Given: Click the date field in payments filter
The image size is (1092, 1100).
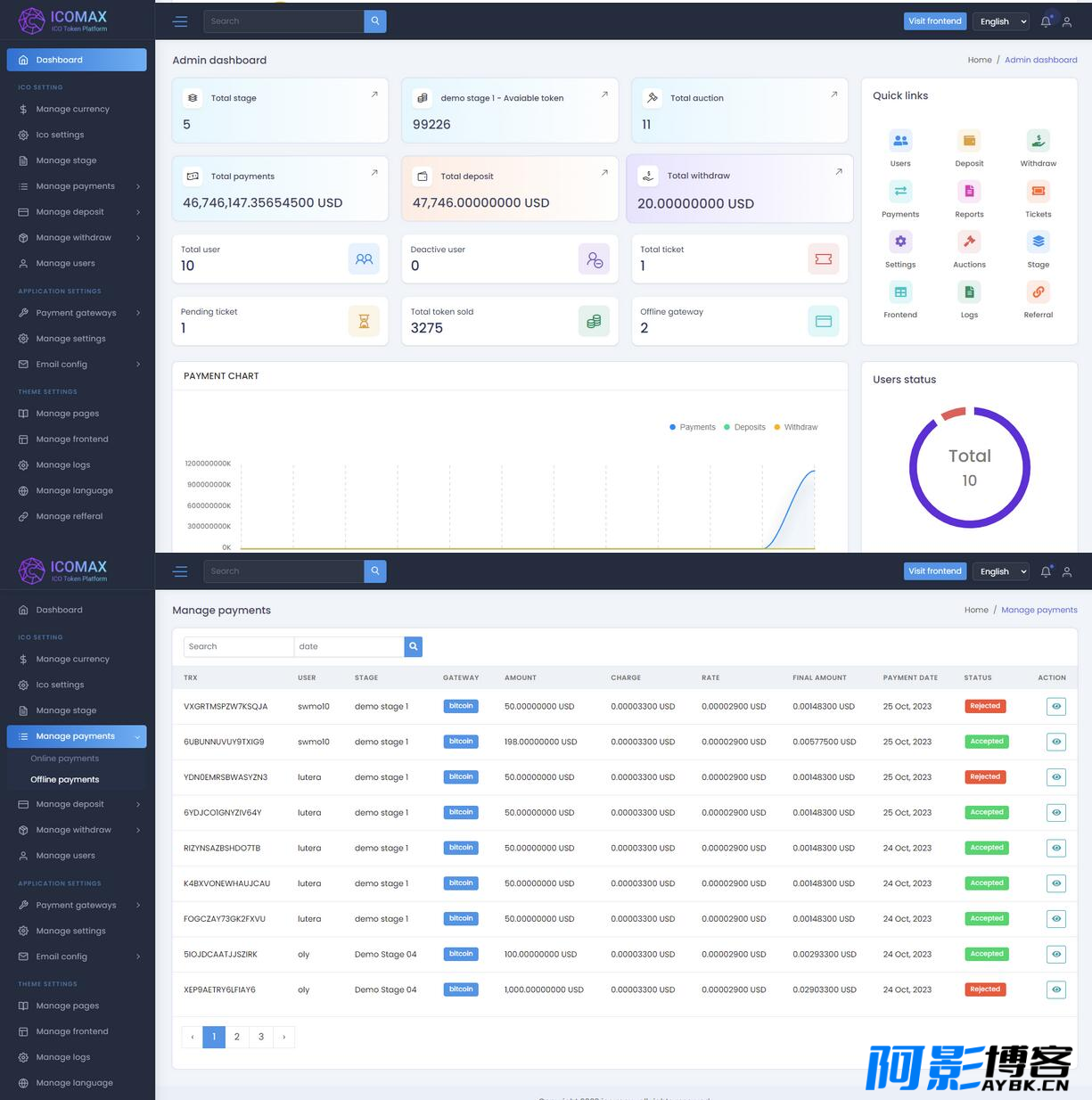Looking at the screenshot, I should coord(349,646).
